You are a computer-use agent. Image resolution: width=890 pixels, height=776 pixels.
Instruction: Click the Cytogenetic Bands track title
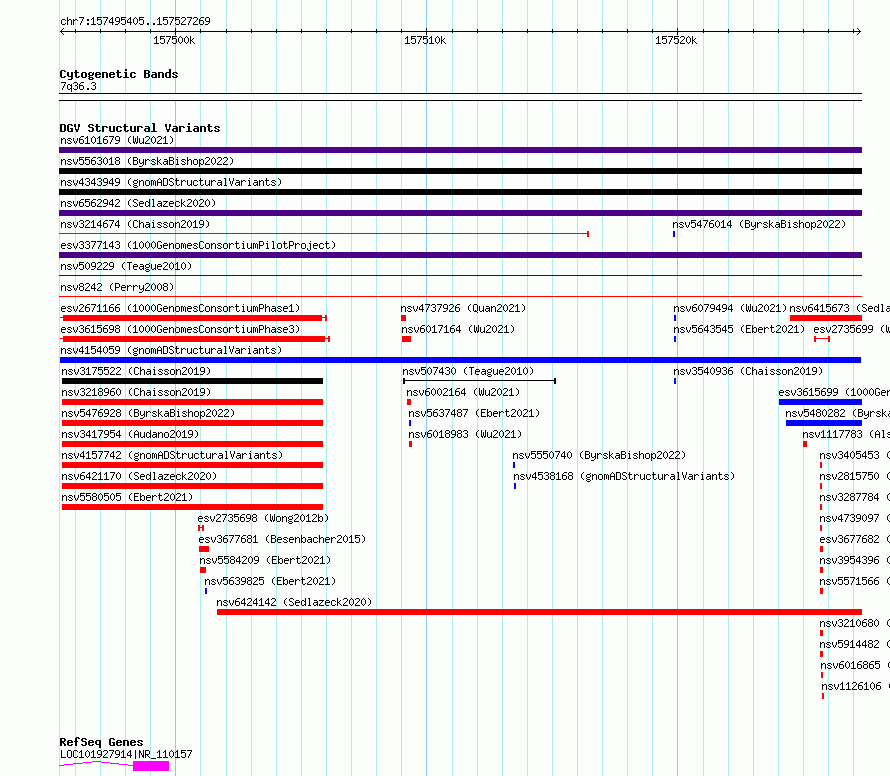(119, 74)
